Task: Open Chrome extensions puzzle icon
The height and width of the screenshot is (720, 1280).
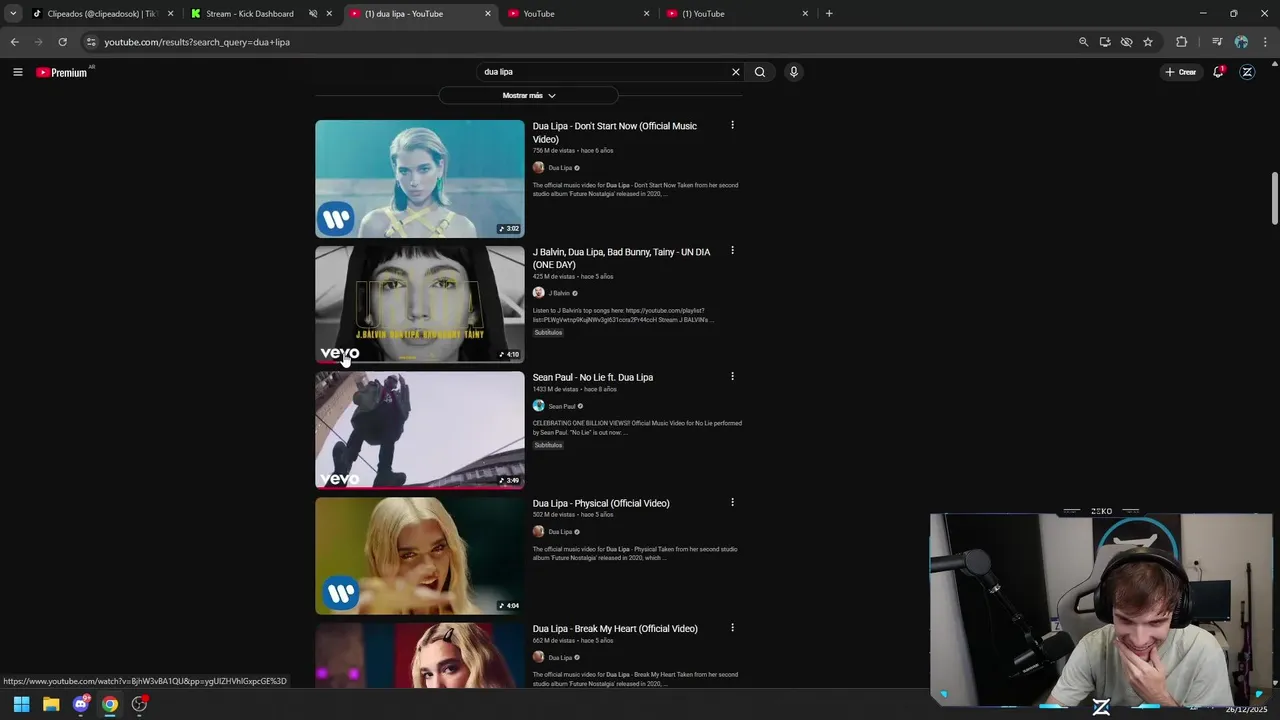Action: [x=1182, y=42]
